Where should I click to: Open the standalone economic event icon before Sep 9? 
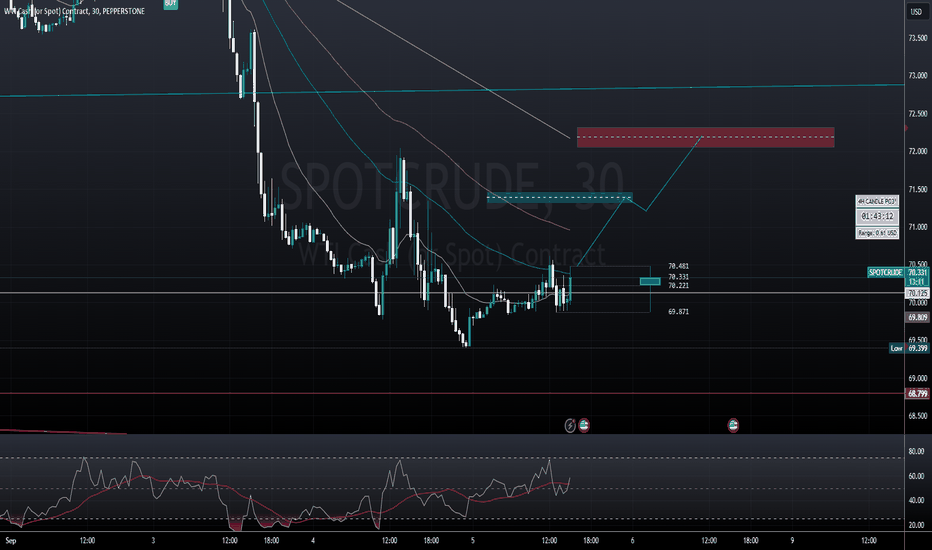[733, 425]
